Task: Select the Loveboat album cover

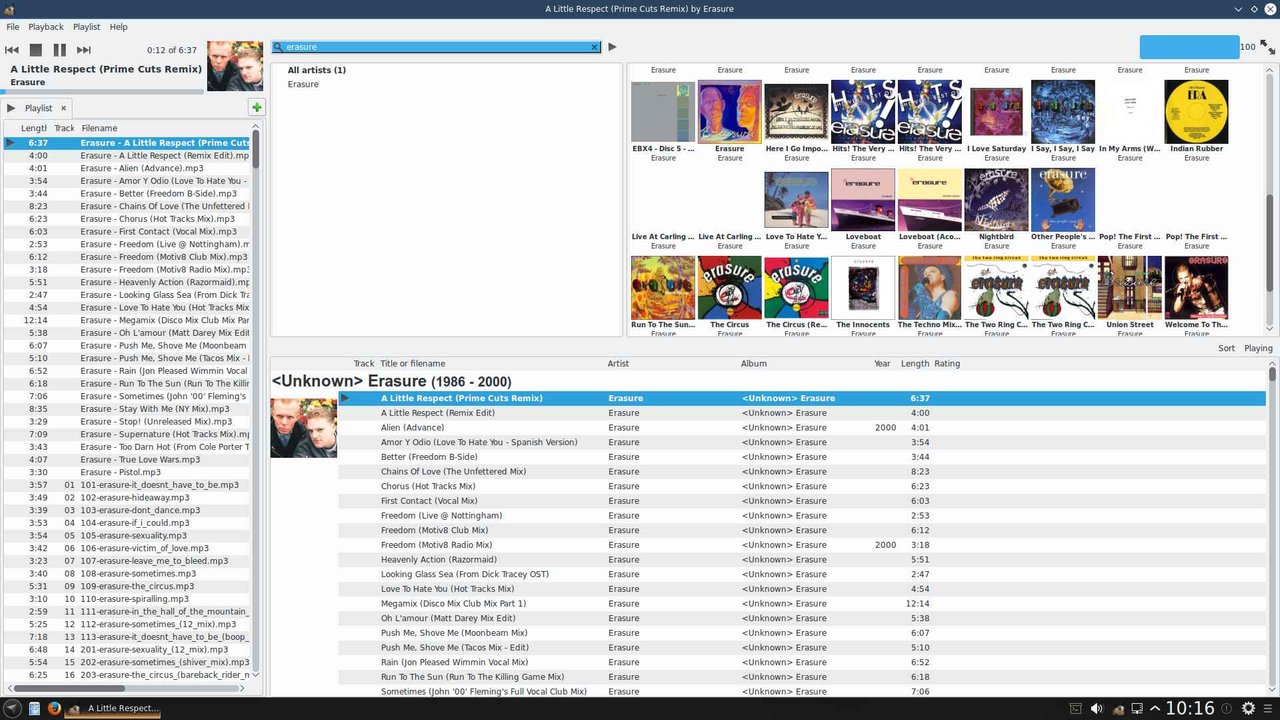Action: coord(863,199)
